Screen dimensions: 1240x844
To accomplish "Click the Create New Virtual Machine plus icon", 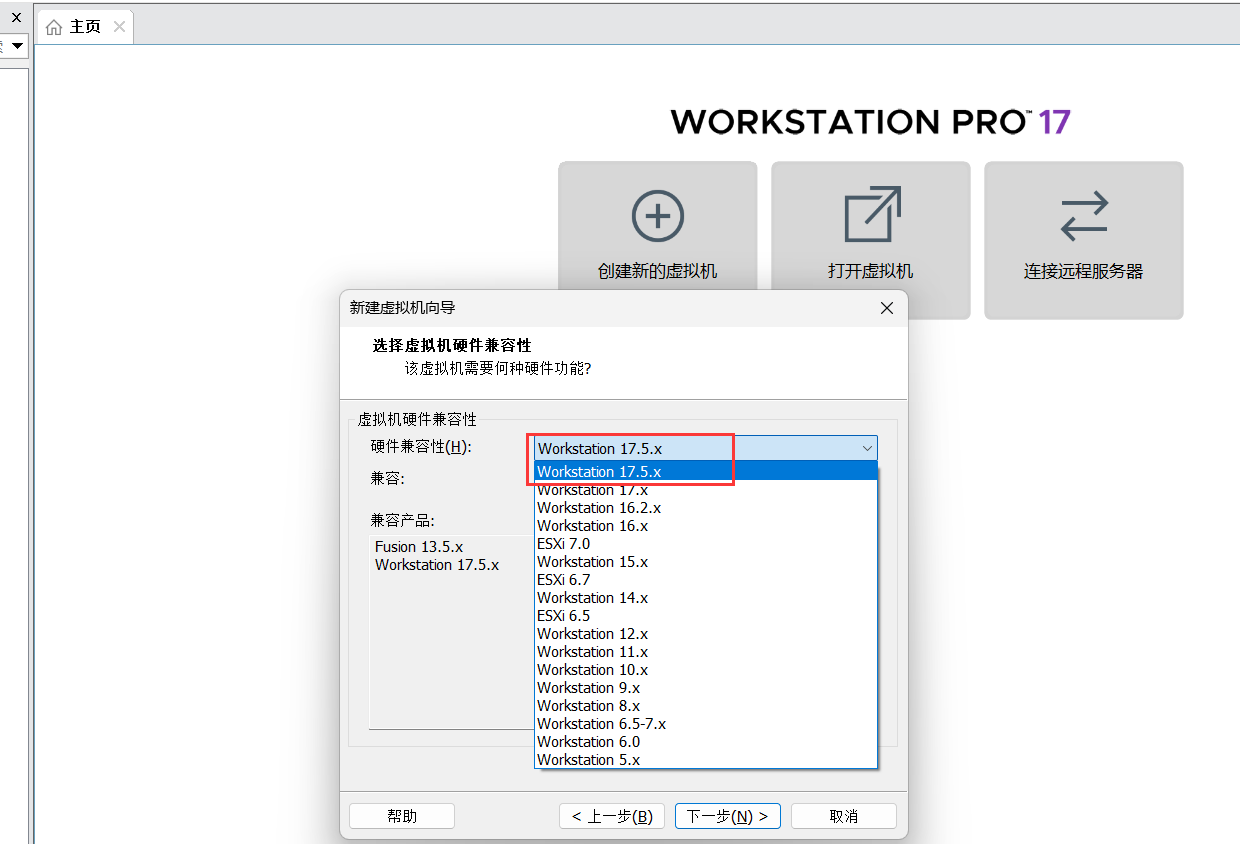I will (x=658, y=216).
